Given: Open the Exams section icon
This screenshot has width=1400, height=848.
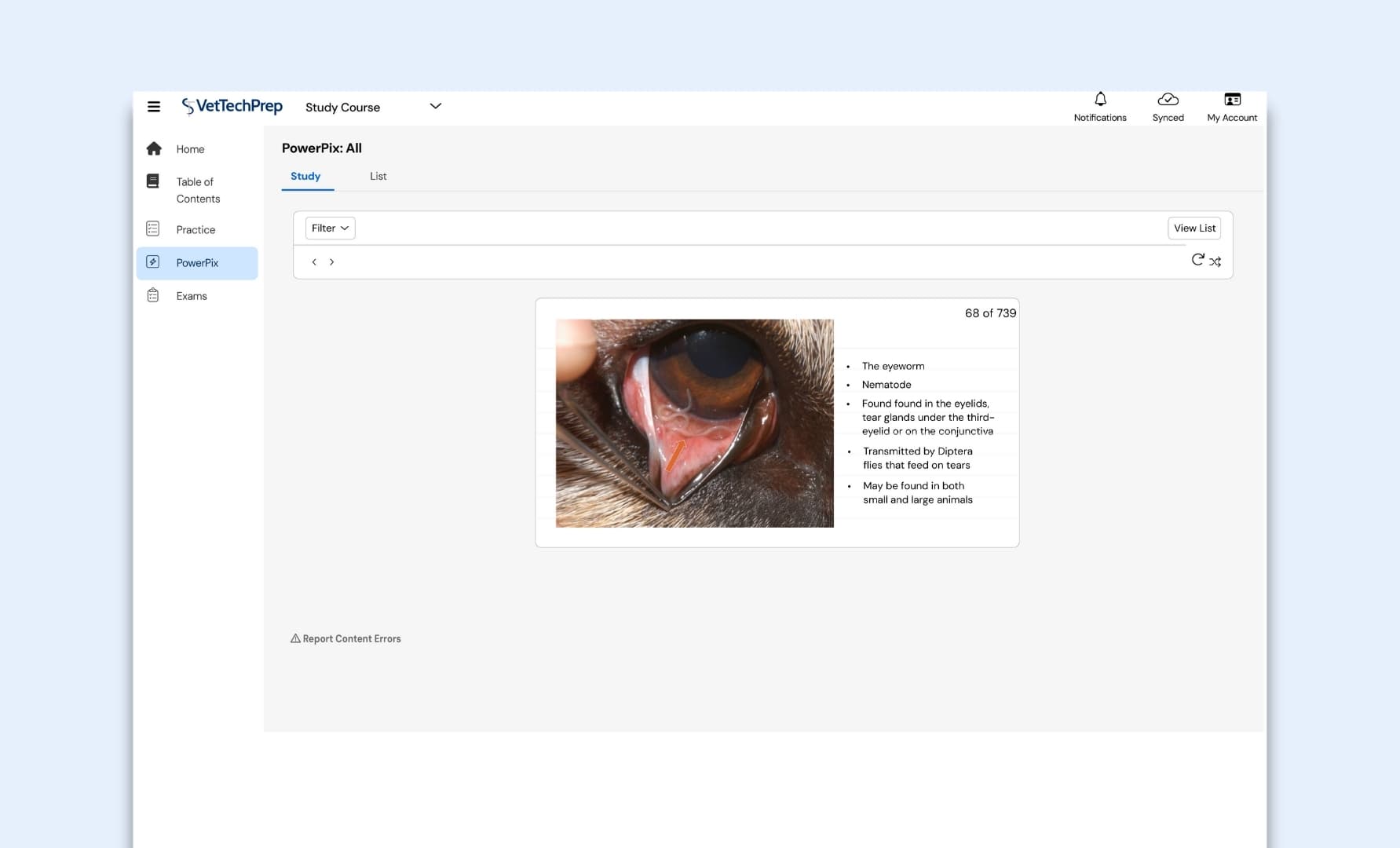Looking at the screenshot, I should 154,294.
